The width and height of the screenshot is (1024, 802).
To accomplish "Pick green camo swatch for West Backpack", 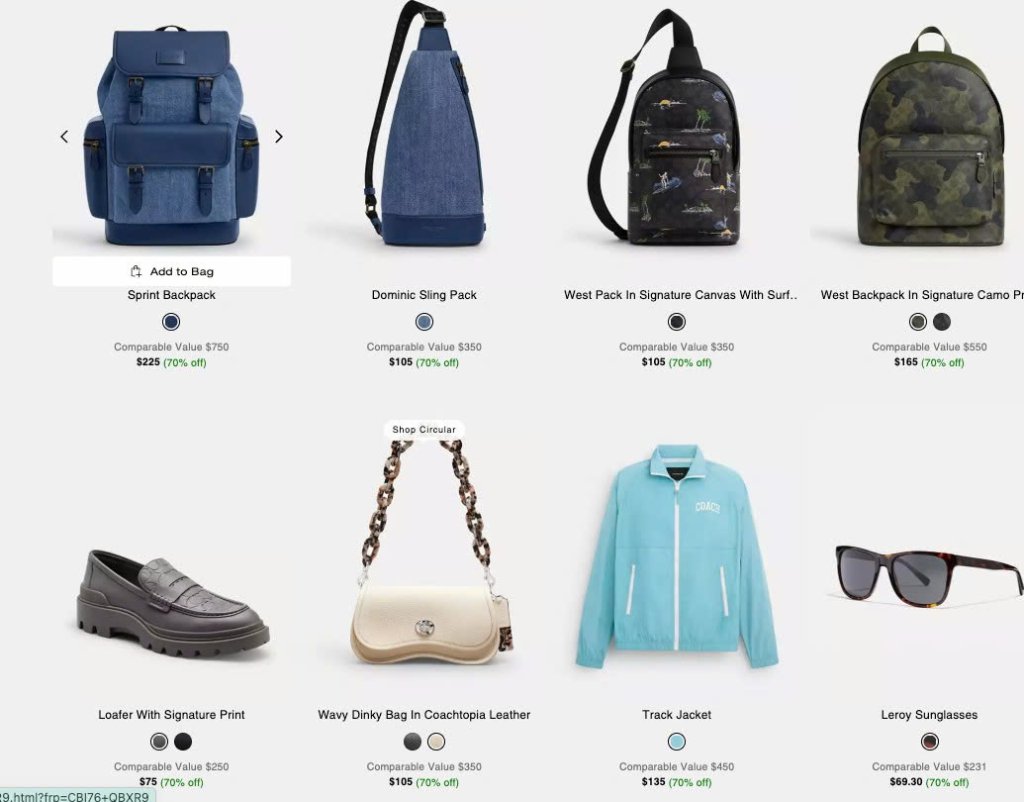I will [918, 322].
